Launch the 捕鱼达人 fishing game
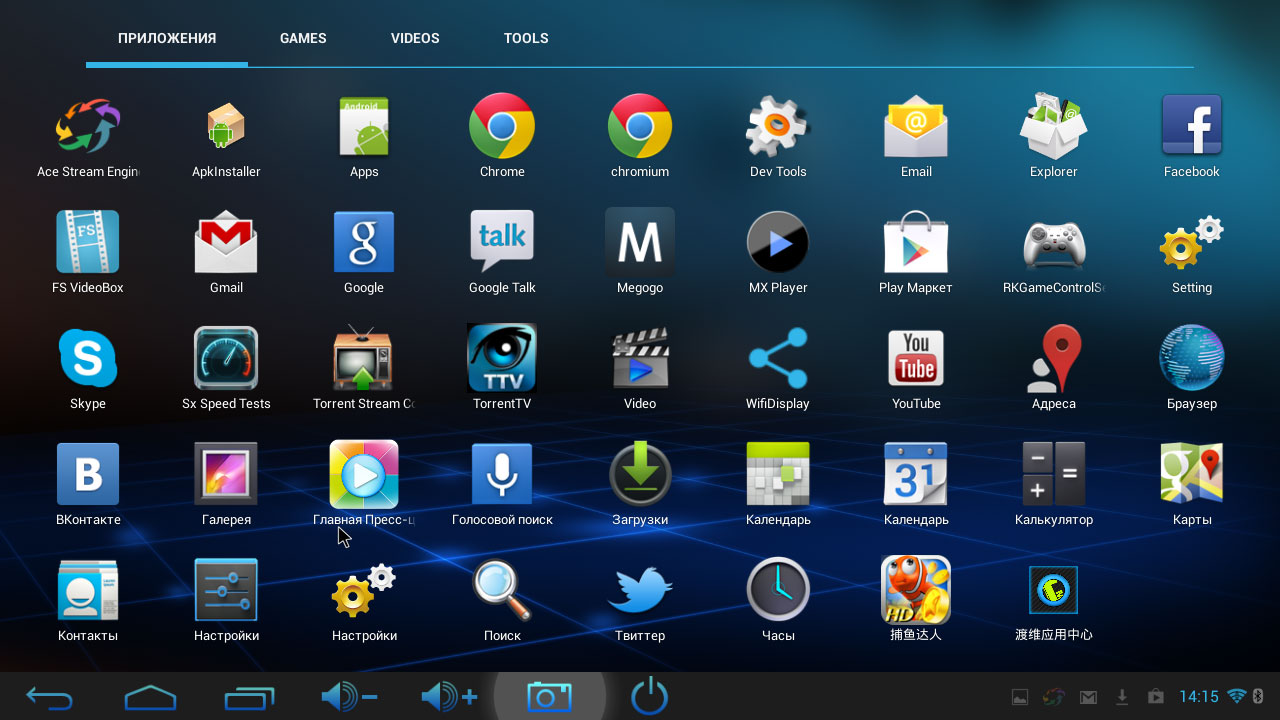The width and height of the screenshot is (1280, 720). click(916, 590)
